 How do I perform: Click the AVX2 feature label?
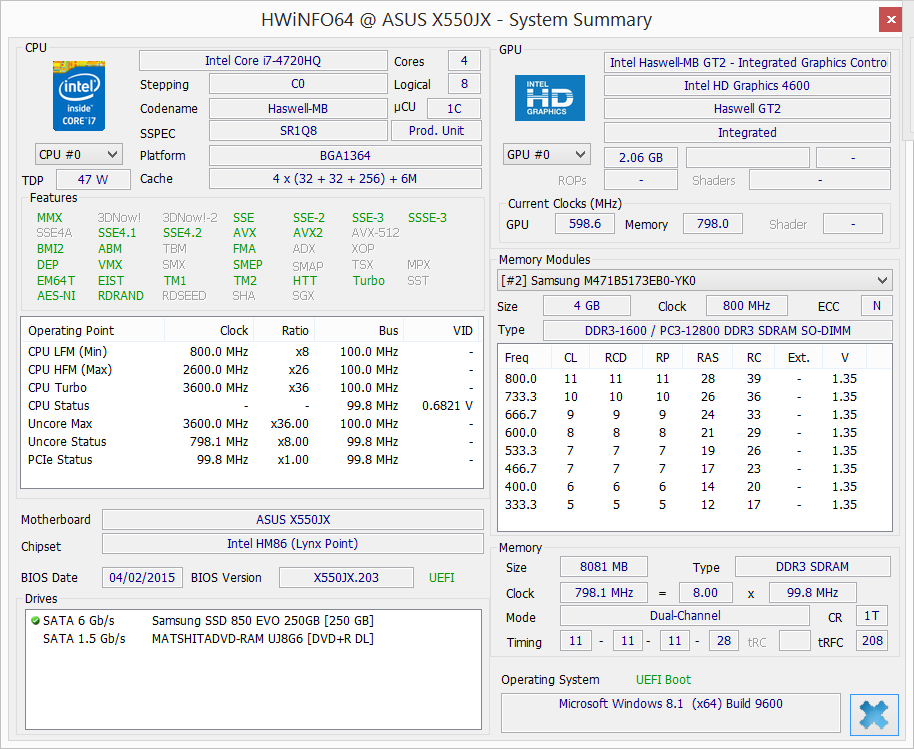pos(308,233)
